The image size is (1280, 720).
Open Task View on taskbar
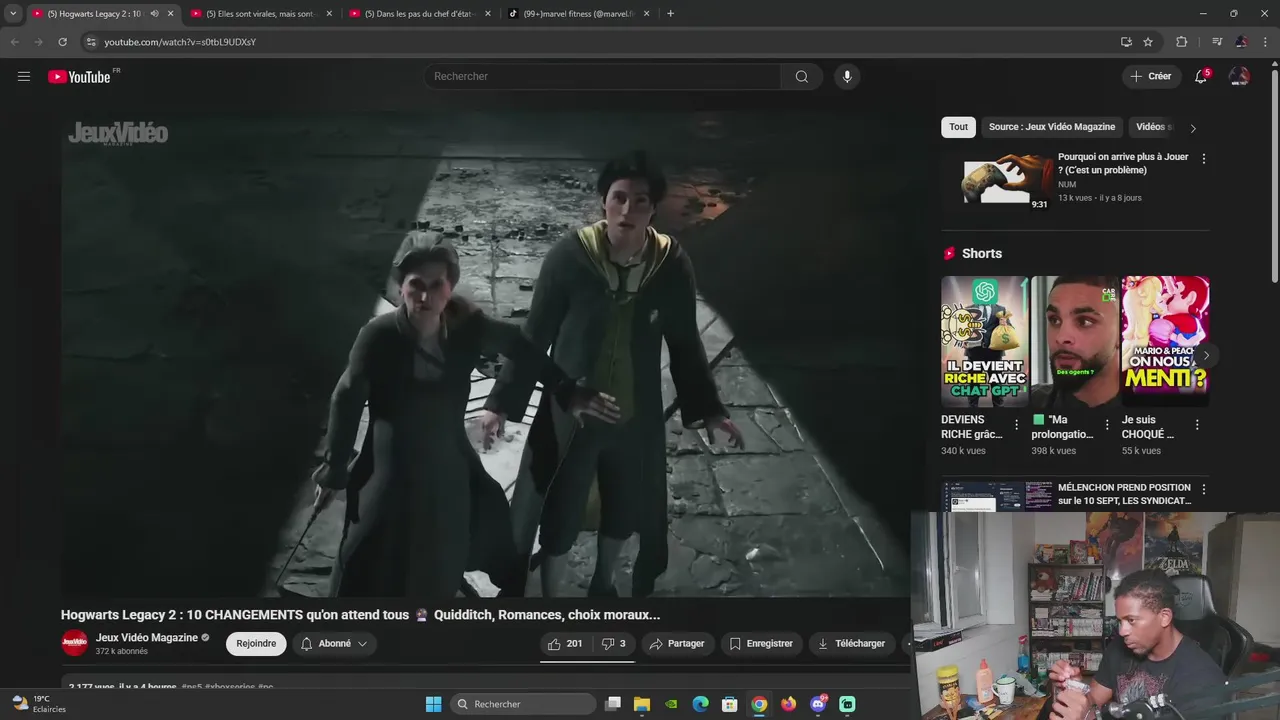613,704
